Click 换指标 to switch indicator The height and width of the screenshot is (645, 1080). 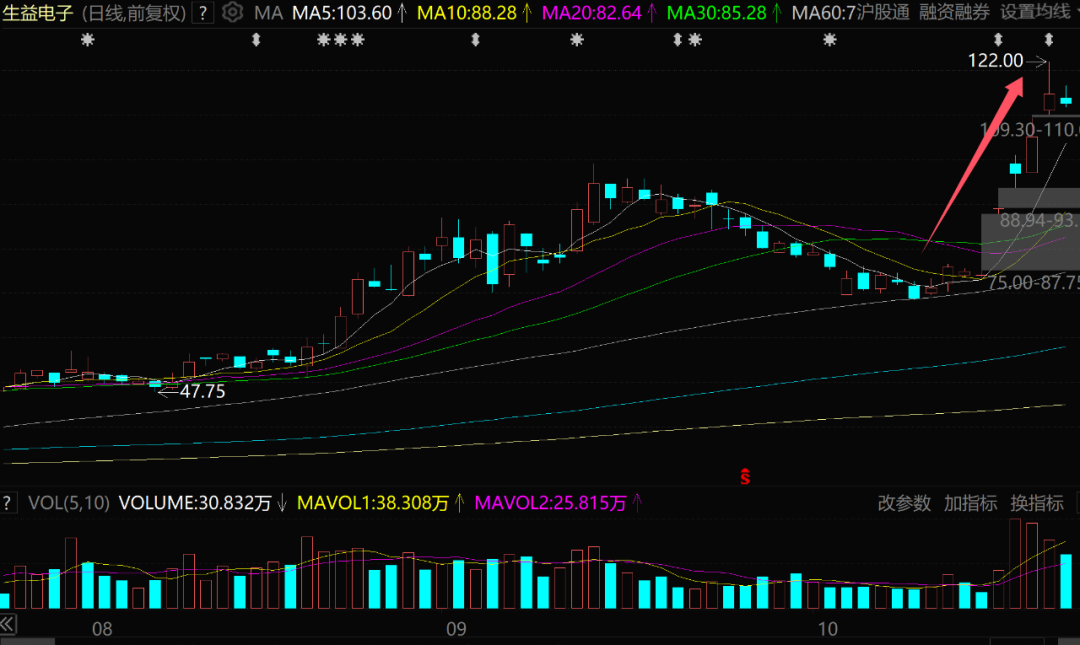pyautogui.click(x=1037, y=503)
